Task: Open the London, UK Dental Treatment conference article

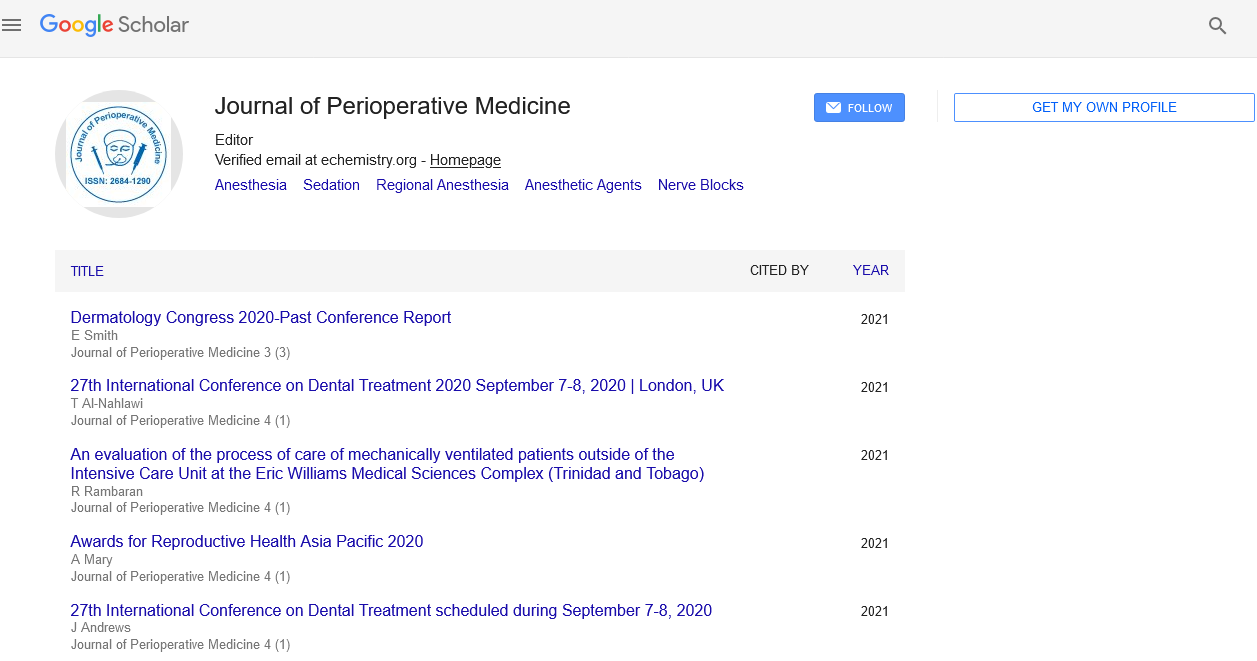Action: click(397, 385)
